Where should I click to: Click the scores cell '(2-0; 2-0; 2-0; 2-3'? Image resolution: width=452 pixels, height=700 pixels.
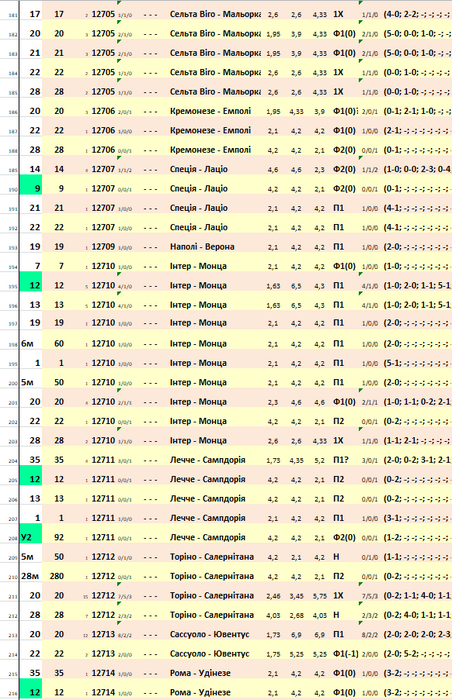[417, 634]
